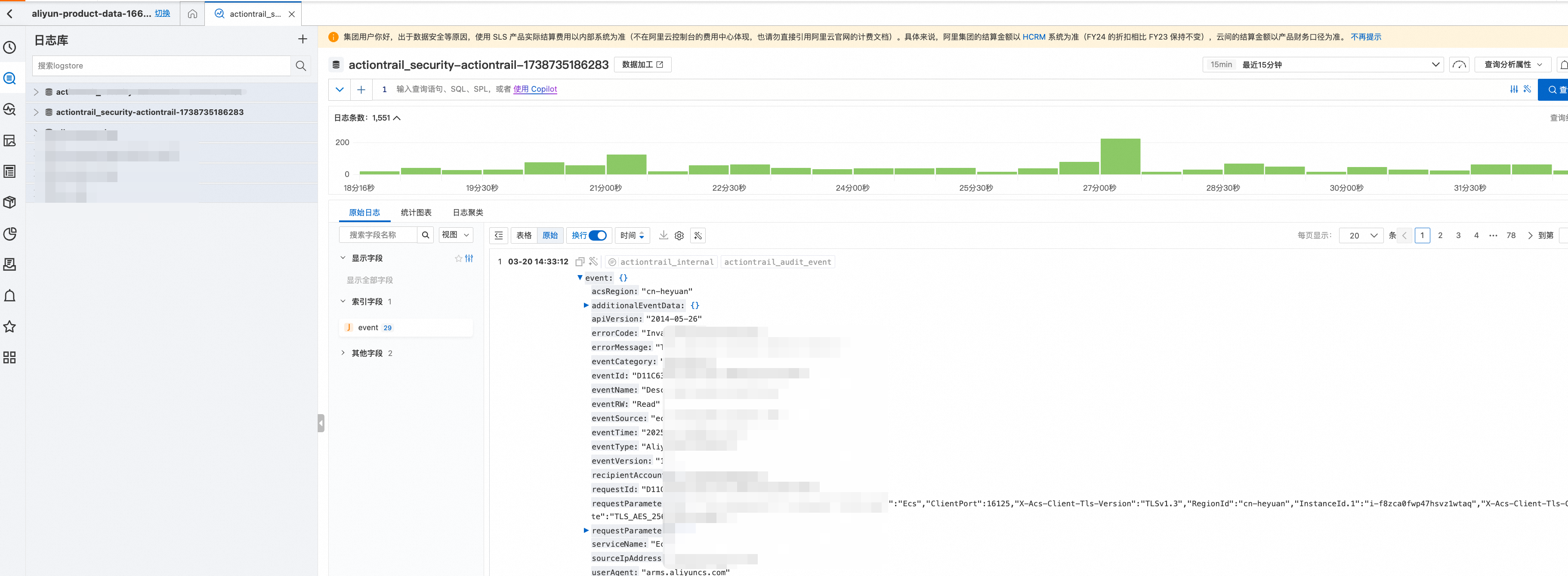Open the 20 per page dropdown
Image resolution: width=1568 pixels, height=576 pixels.
tap(1361, 235)
